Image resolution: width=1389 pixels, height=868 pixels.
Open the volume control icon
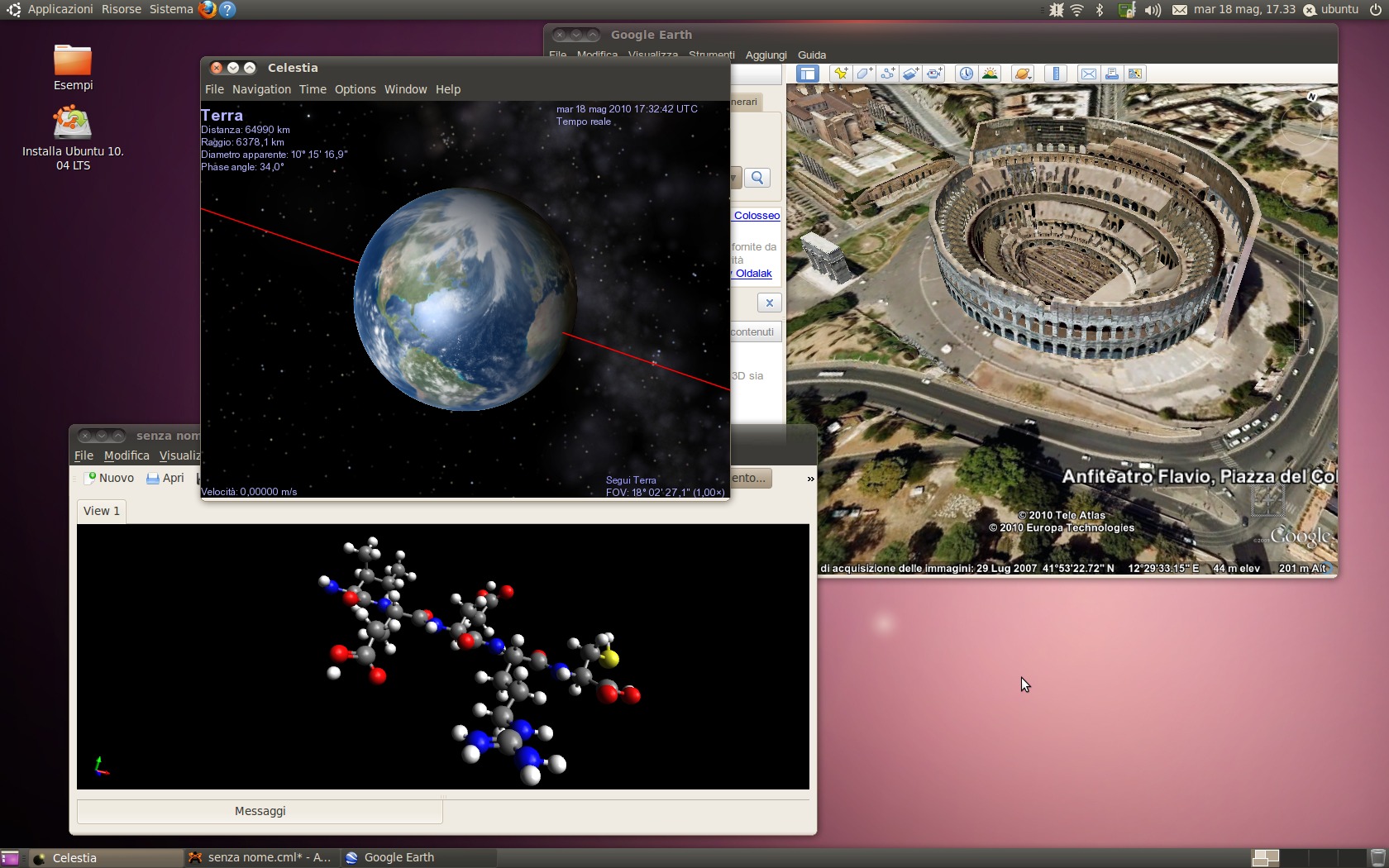(x=1153, y=10)
